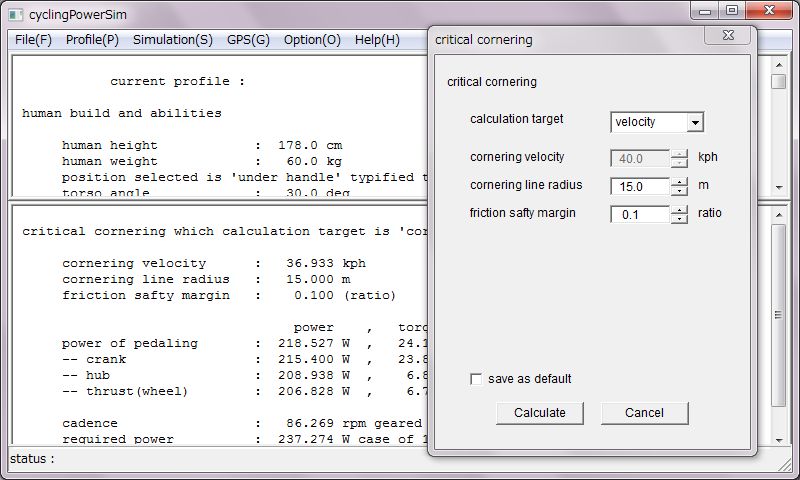
Task: Click the cornering line radius field
Action: click(640, 187)
